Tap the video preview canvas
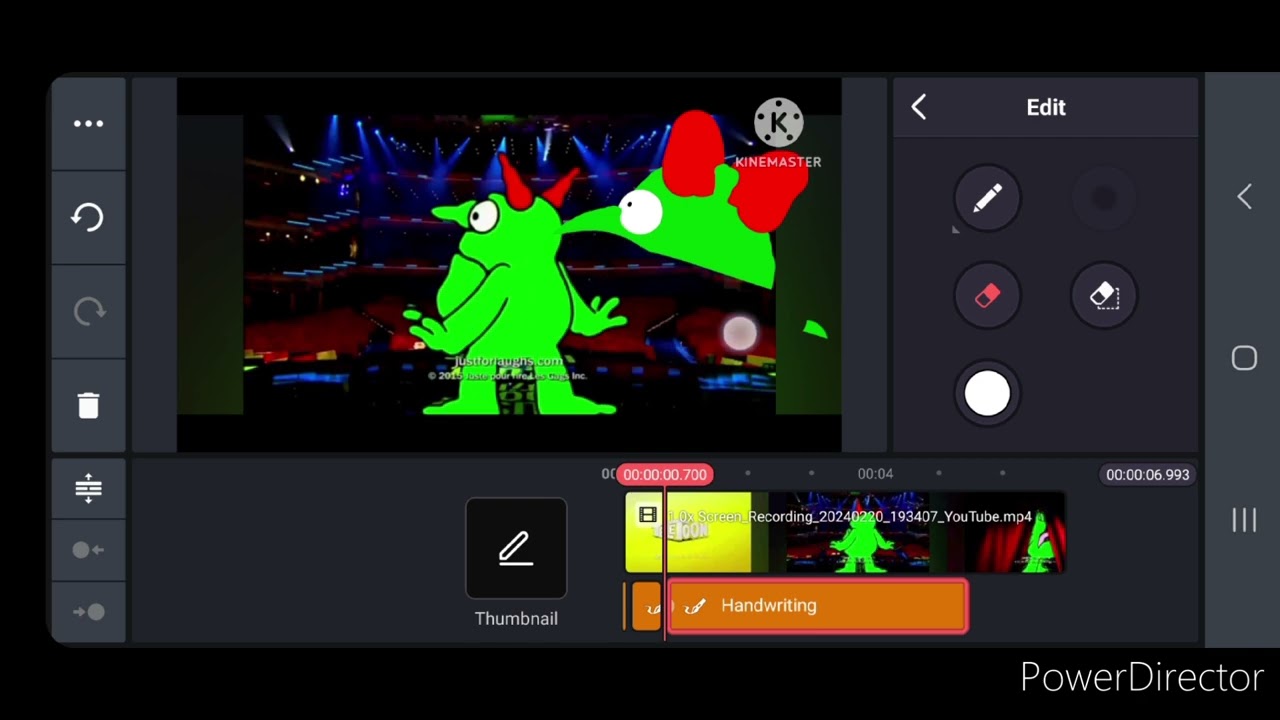1280x720 pixels. (509, 265)
